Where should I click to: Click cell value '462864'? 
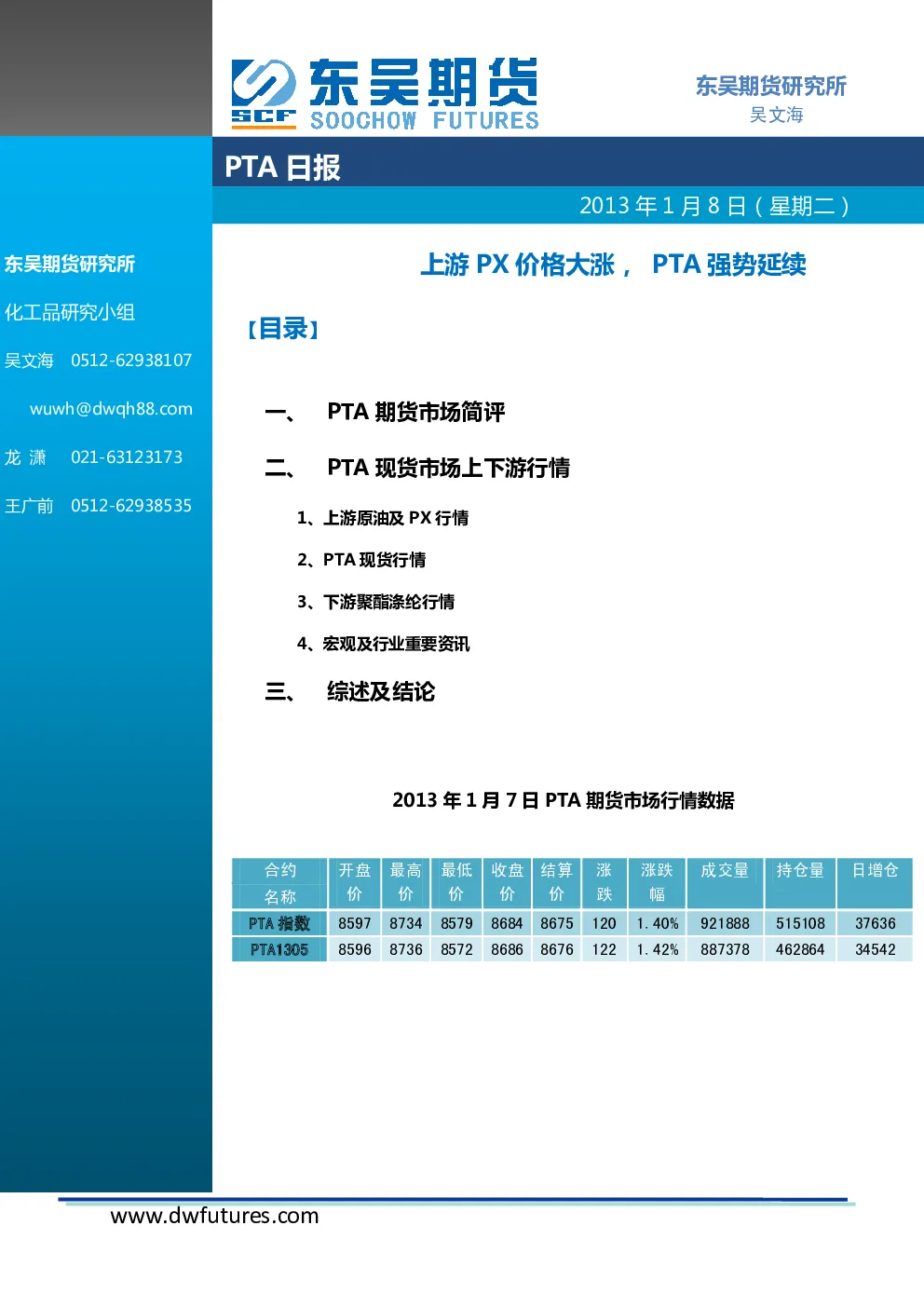[x=800, y=949]
